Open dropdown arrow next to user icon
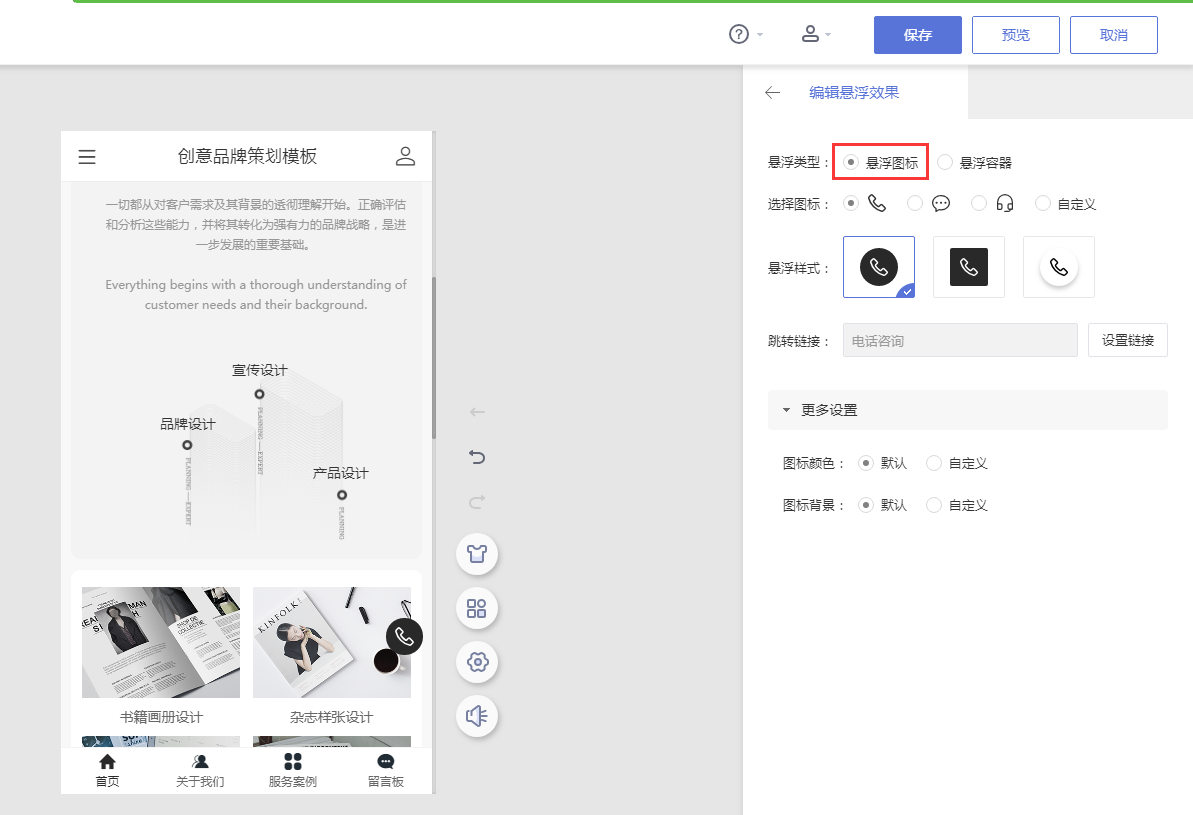Screen dimensions: 1193x815 coord(829,35)
